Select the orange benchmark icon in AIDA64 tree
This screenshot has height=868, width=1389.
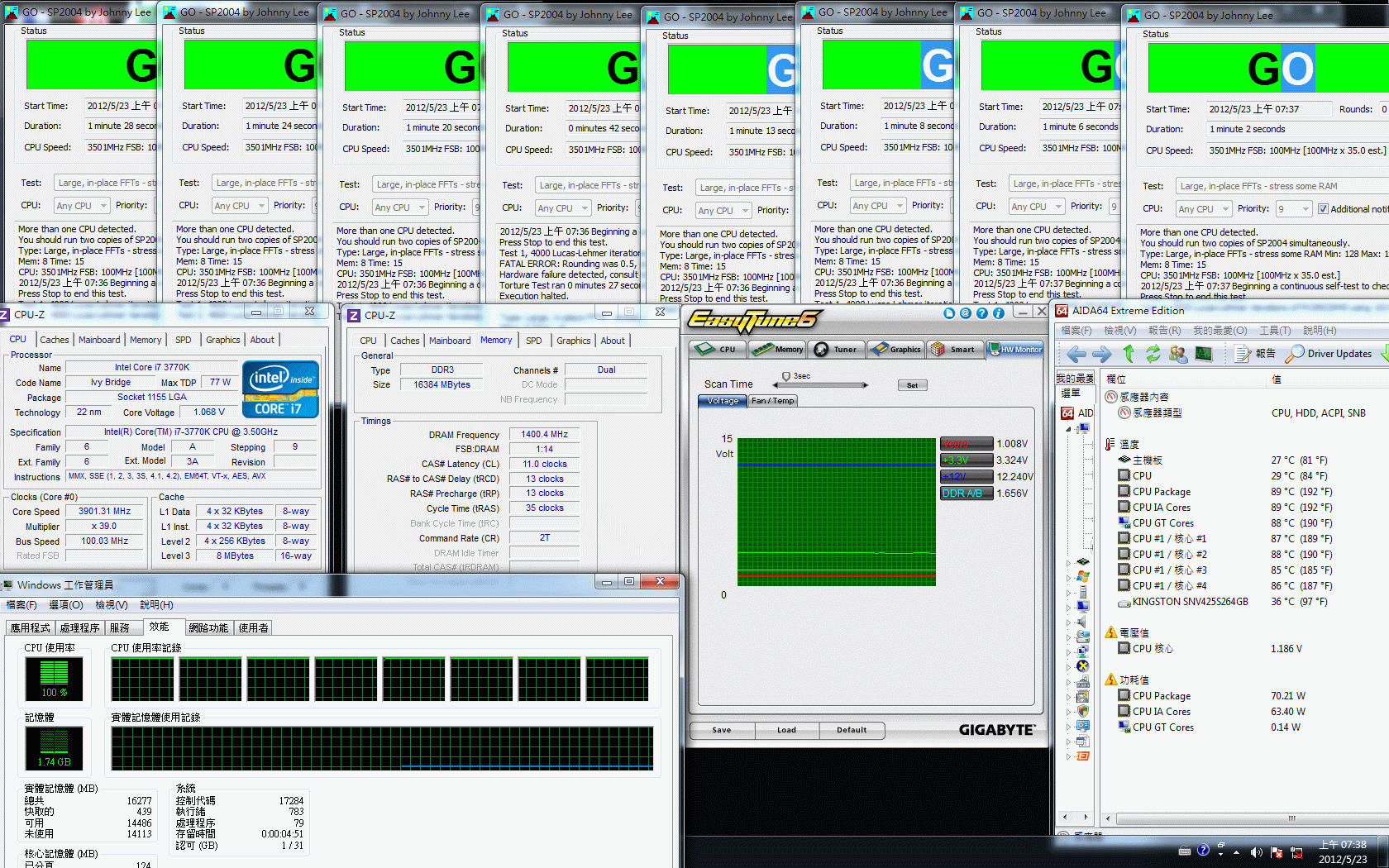click(1083, 756)
